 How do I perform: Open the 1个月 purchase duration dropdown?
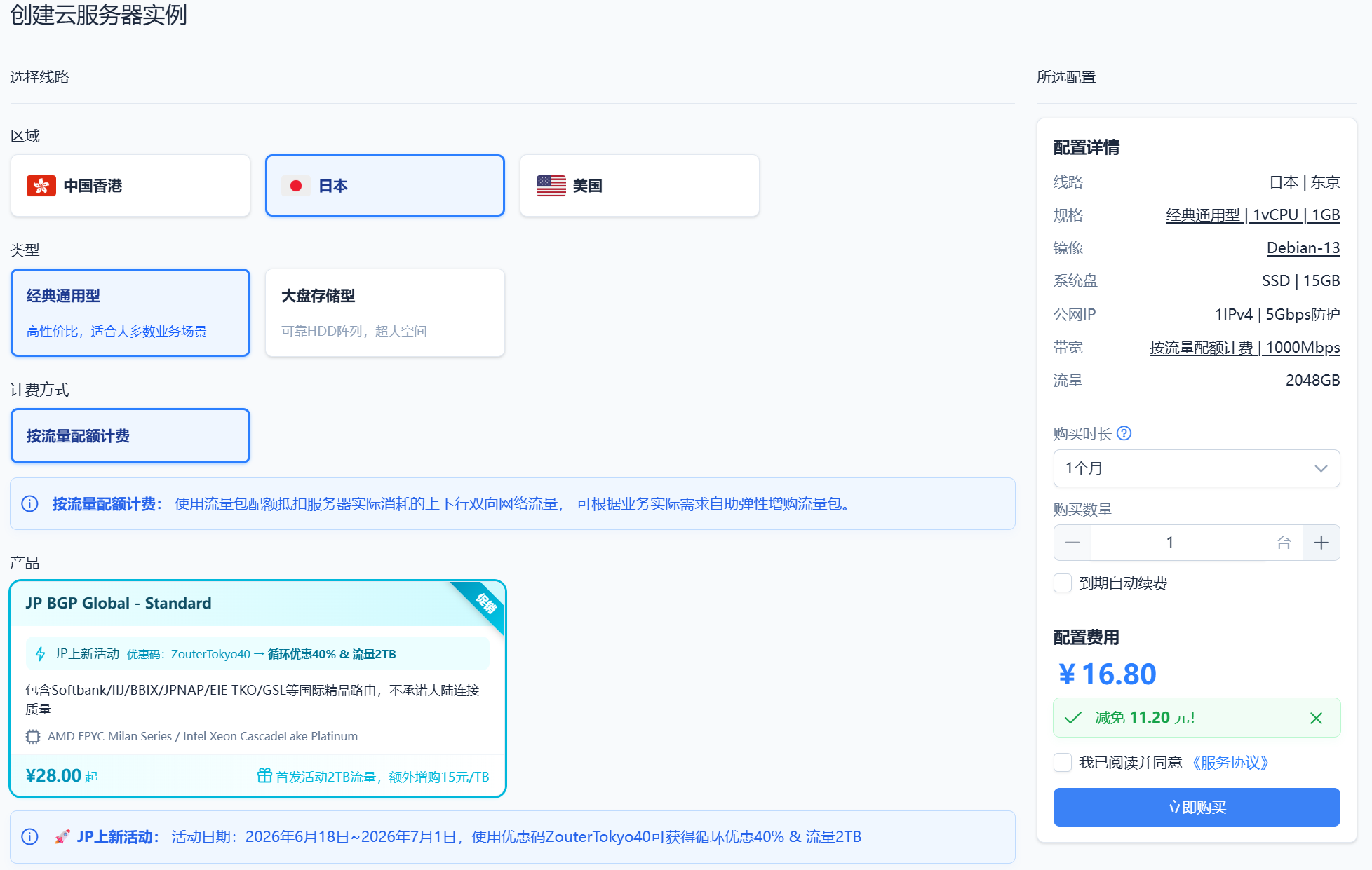point(1197,468)
